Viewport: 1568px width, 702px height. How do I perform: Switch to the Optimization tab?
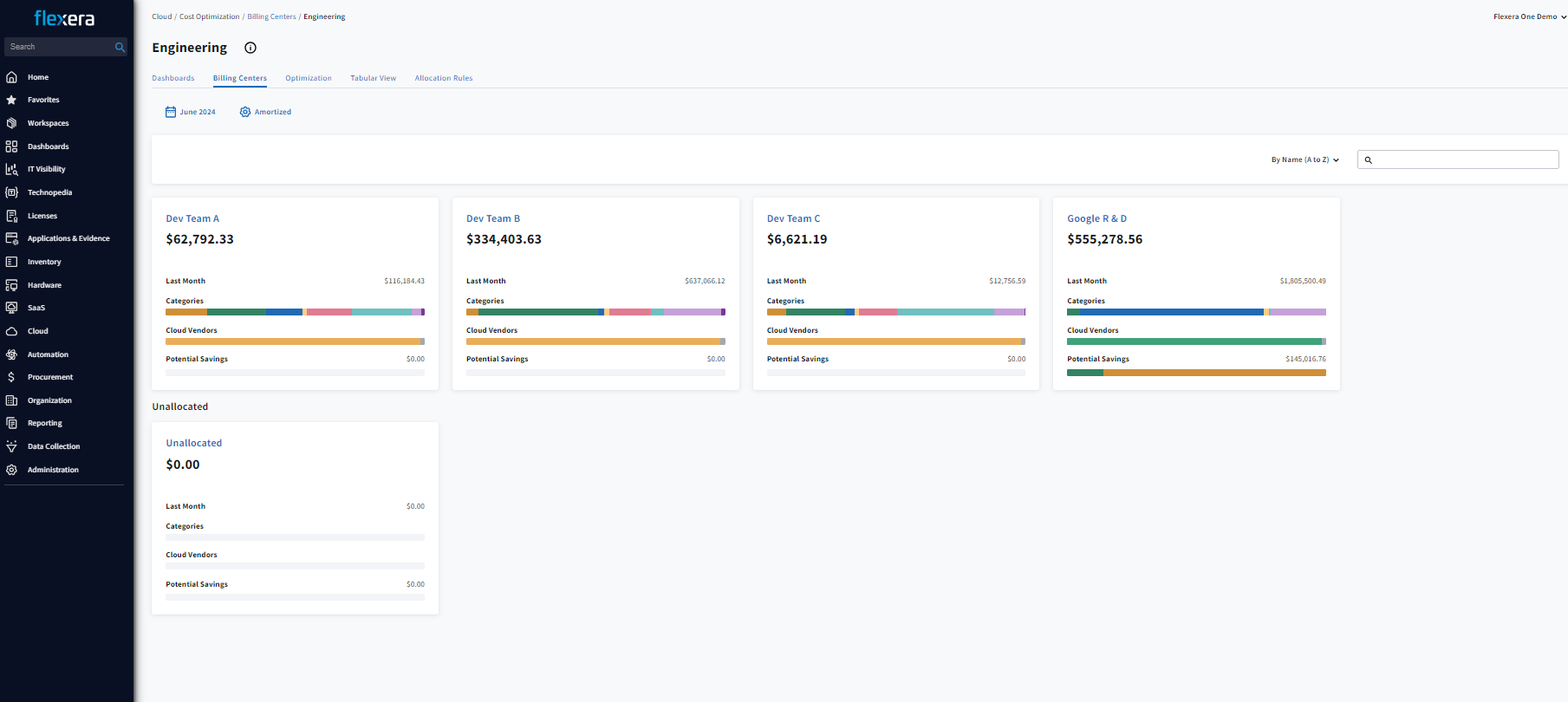308,78
